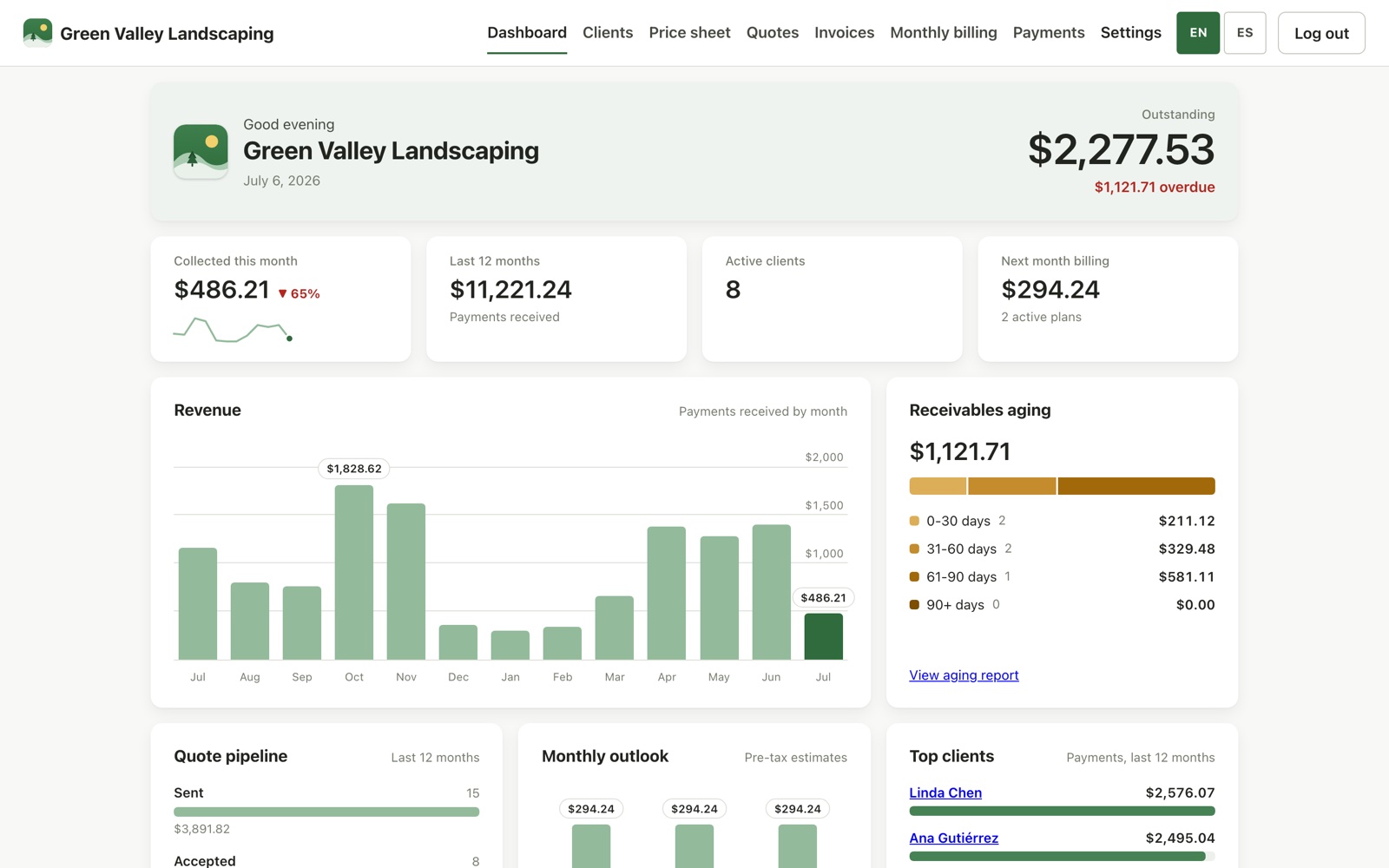Click the Last 12 months $11,221.24 value
Viewport: 1389px width, 868px height.
[510, 289]
